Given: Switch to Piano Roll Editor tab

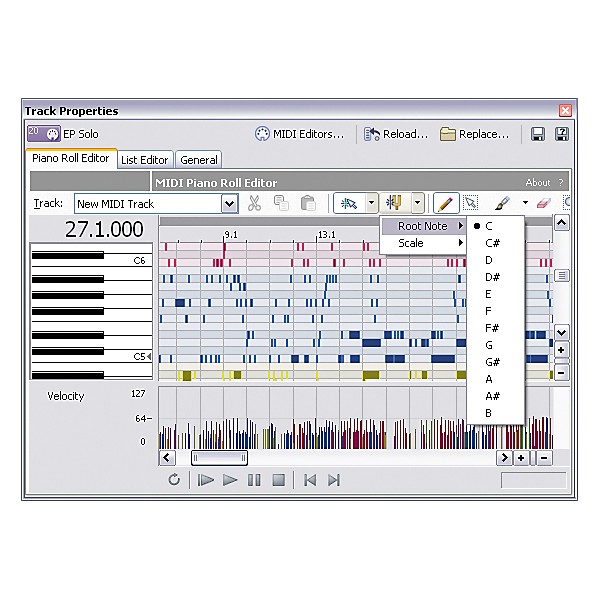Looking at the screenshot, I should click(71, 158).
